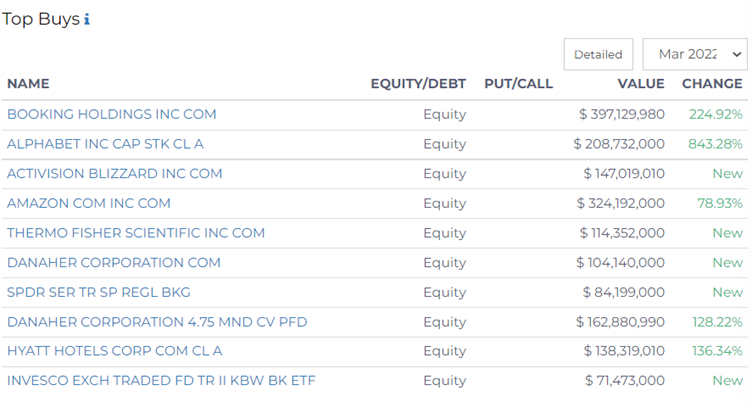Image resolution: width=752 pixels, height=402 pixels.
Task: Open ALPHABET INC CAP STK CL A link
Action: (x=106, y=144)
